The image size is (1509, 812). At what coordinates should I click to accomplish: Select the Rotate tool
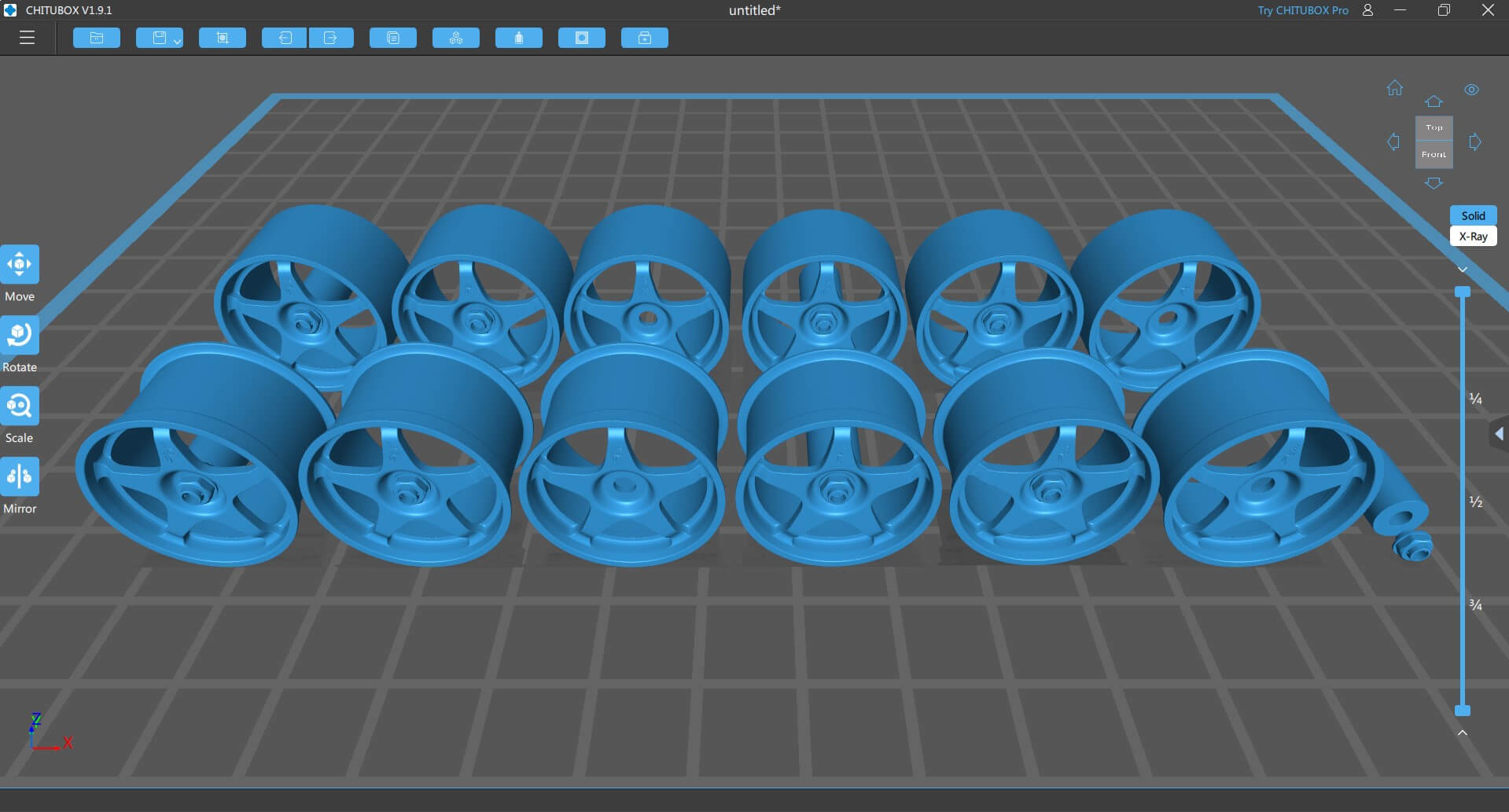click(x=20, y=336)
